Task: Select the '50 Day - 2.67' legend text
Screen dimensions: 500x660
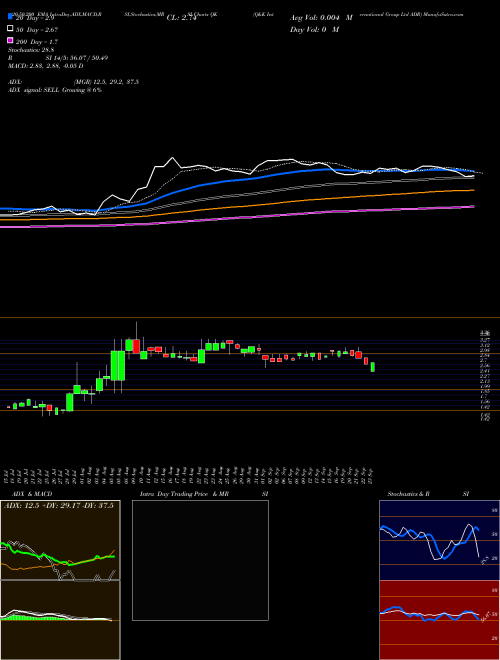Action: coord(37,30)
